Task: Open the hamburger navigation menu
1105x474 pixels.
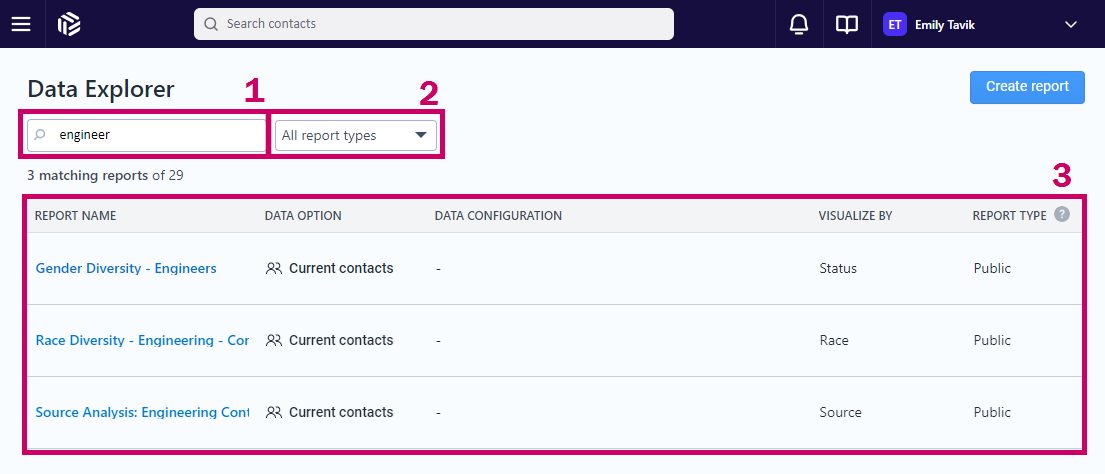Action: (21, 24)
